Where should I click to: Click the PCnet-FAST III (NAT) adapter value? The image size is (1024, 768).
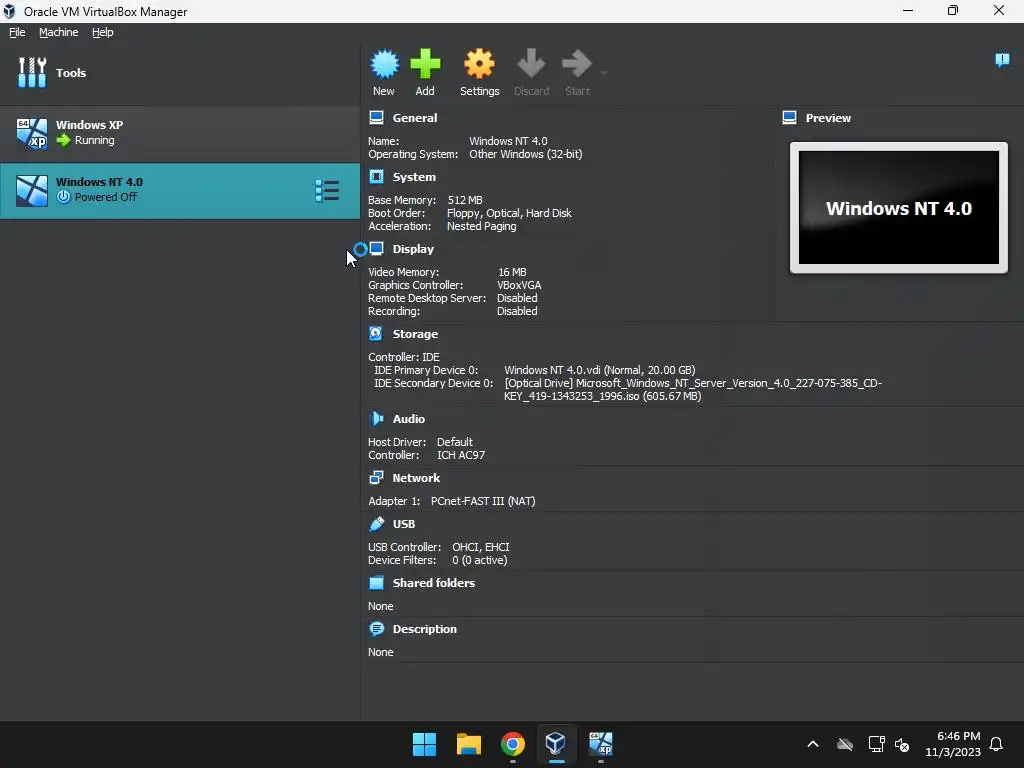[483, 501]
